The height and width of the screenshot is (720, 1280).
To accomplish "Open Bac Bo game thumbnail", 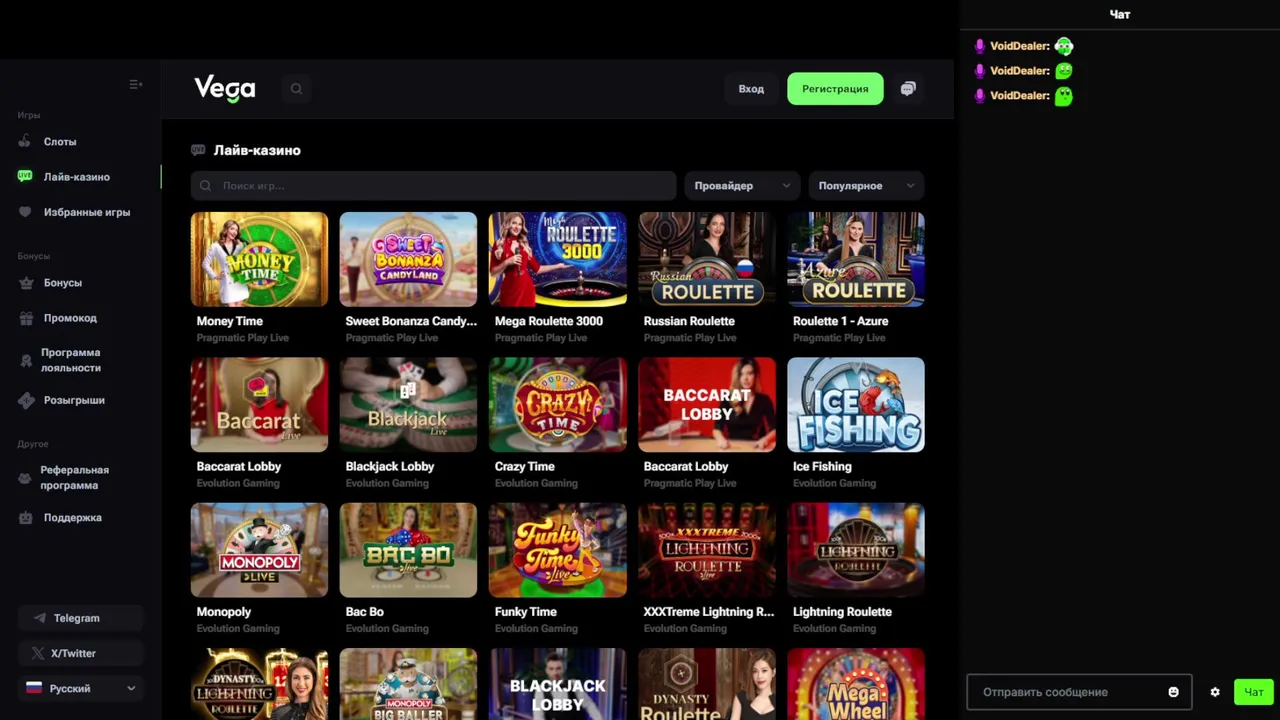I will 408,550.
